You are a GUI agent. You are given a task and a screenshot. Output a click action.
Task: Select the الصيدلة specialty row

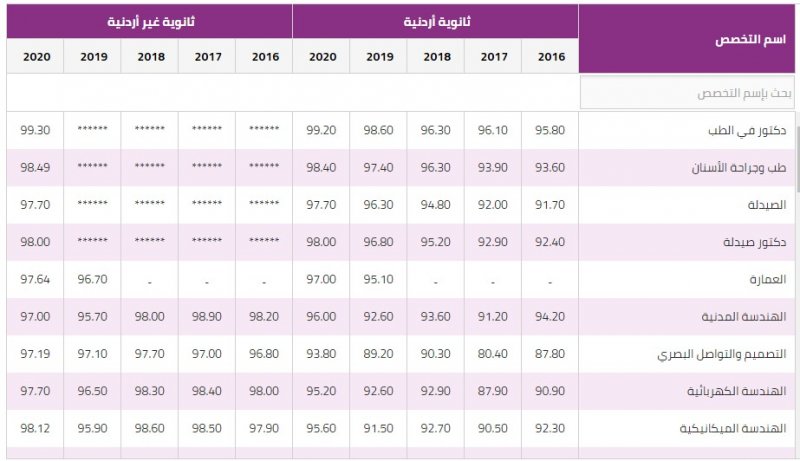pos(401,205)
